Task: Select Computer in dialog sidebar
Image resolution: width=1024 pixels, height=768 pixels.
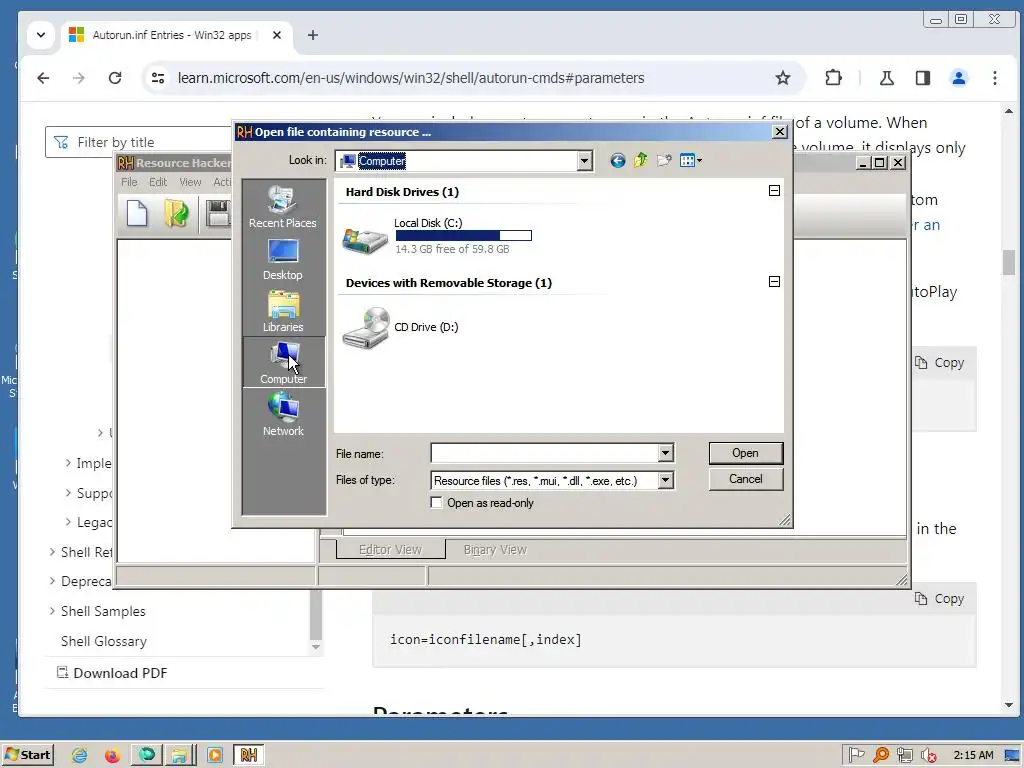Action: pos(283,362)
